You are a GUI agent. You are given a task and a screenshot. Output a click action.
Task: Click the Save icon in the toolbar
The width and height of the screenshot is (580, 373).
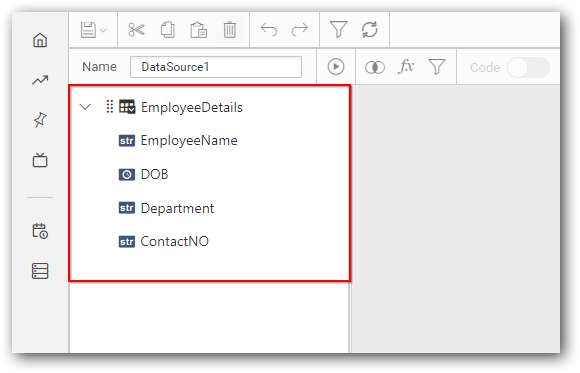(x=88, y=30)
